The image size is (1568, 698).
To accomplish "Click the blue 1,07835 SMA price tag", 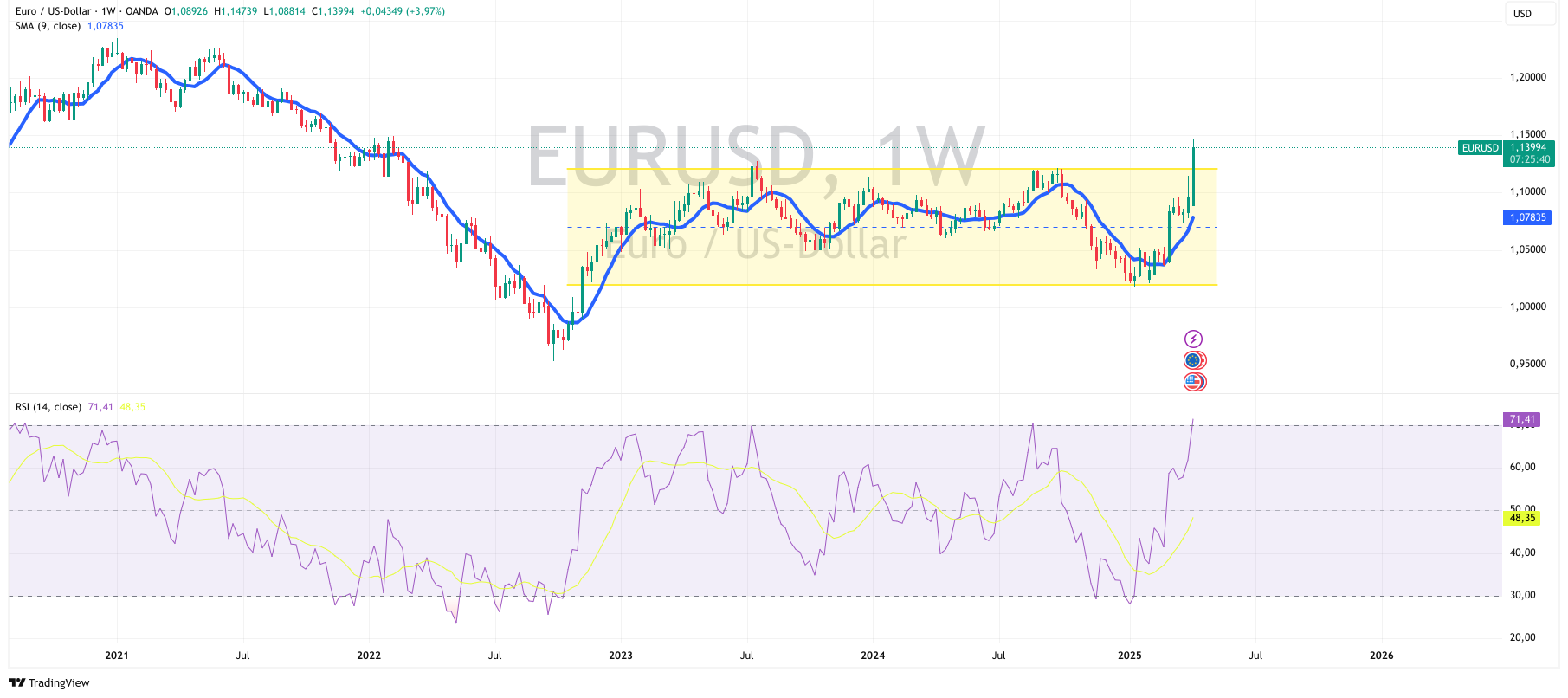I will 1528,217.
